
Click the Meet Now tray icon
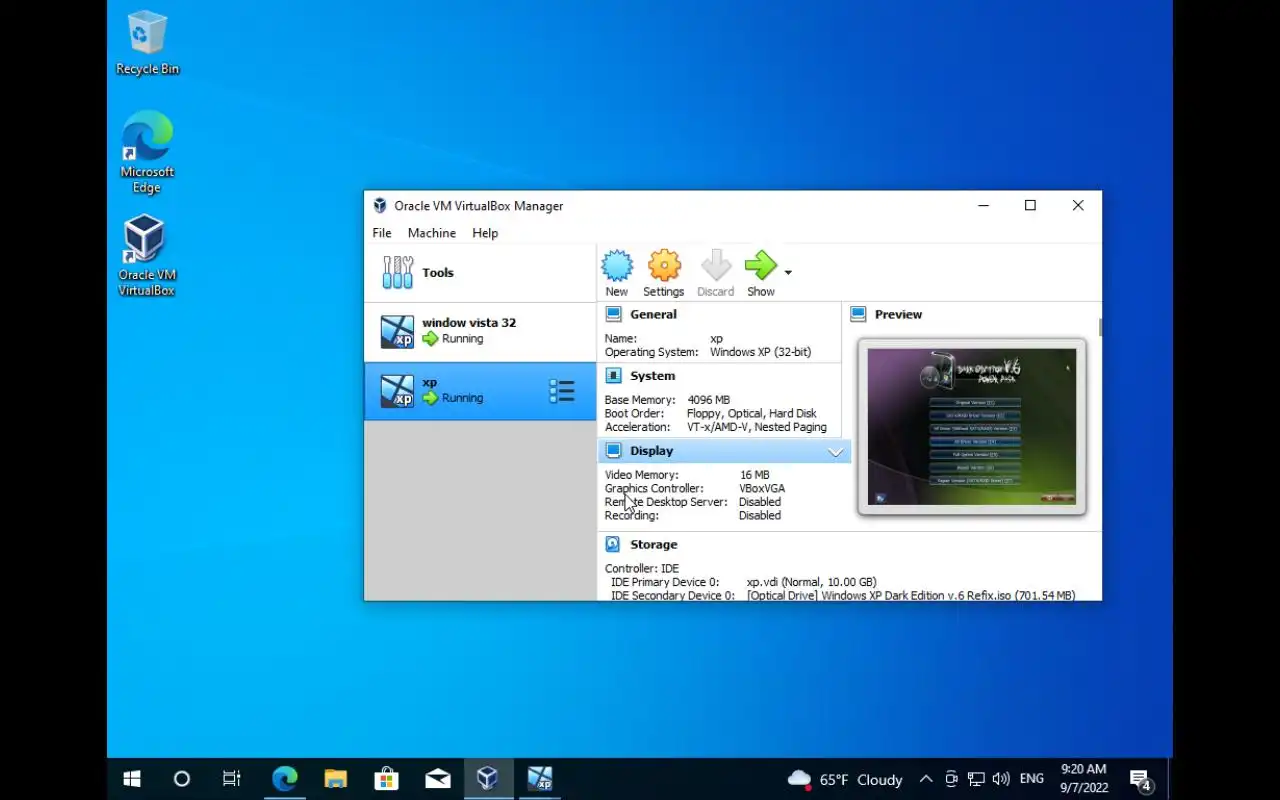coord(951,779)
